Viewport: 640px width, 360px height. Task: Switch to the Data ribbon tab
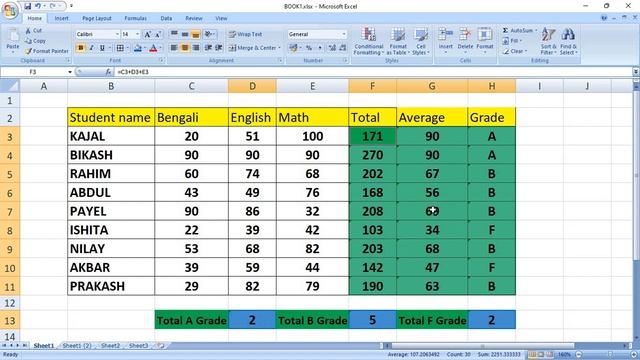[x=166, y=18]
